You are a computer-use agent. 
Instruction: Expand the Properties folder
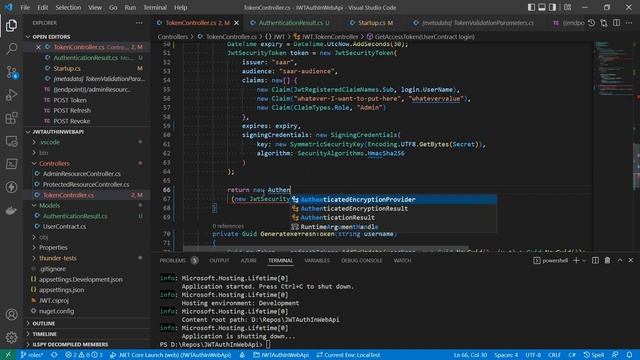pos(53,247)
